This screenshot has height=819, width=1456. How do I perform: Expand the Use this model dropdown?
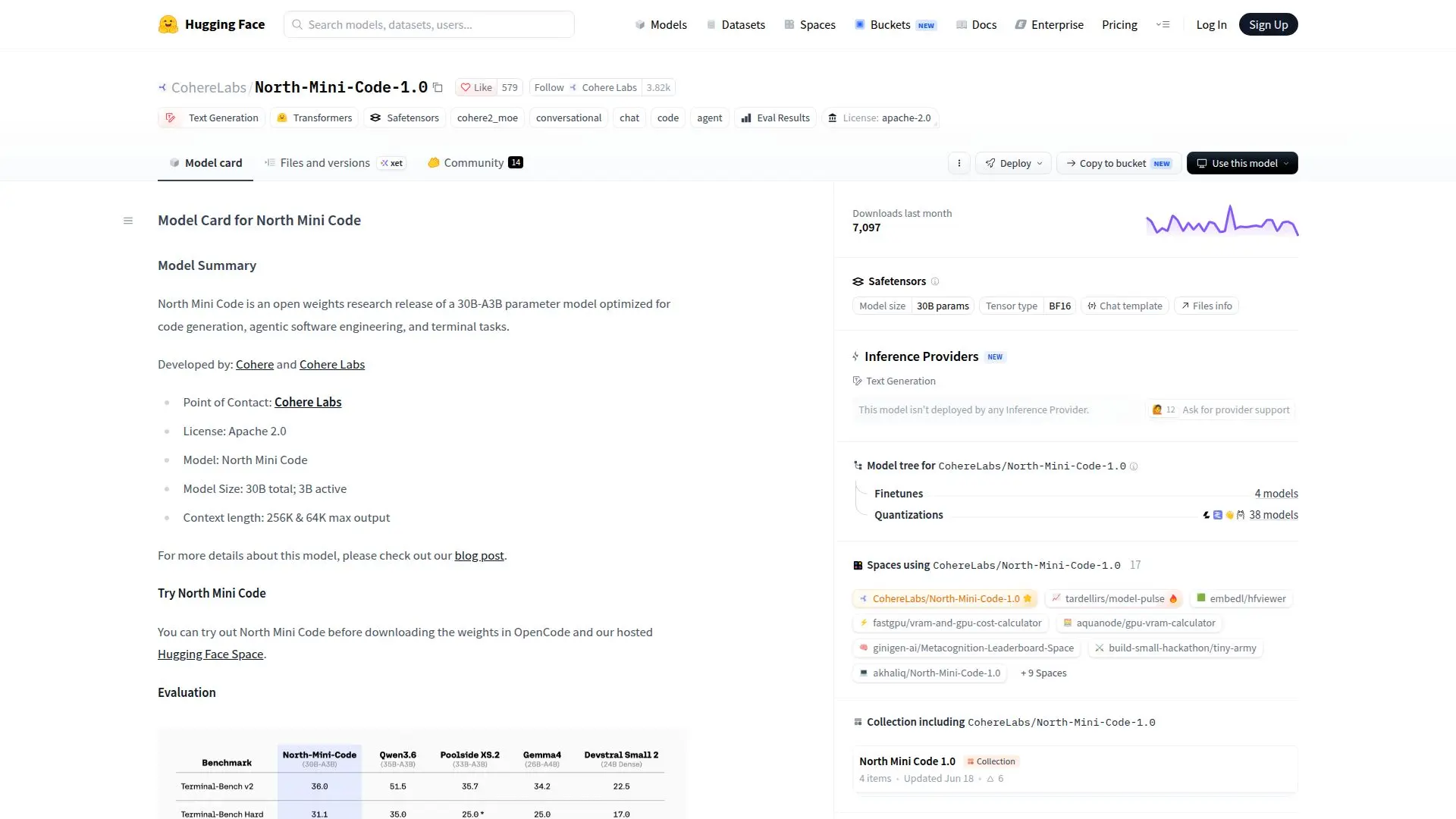(x=1242, y=163)
